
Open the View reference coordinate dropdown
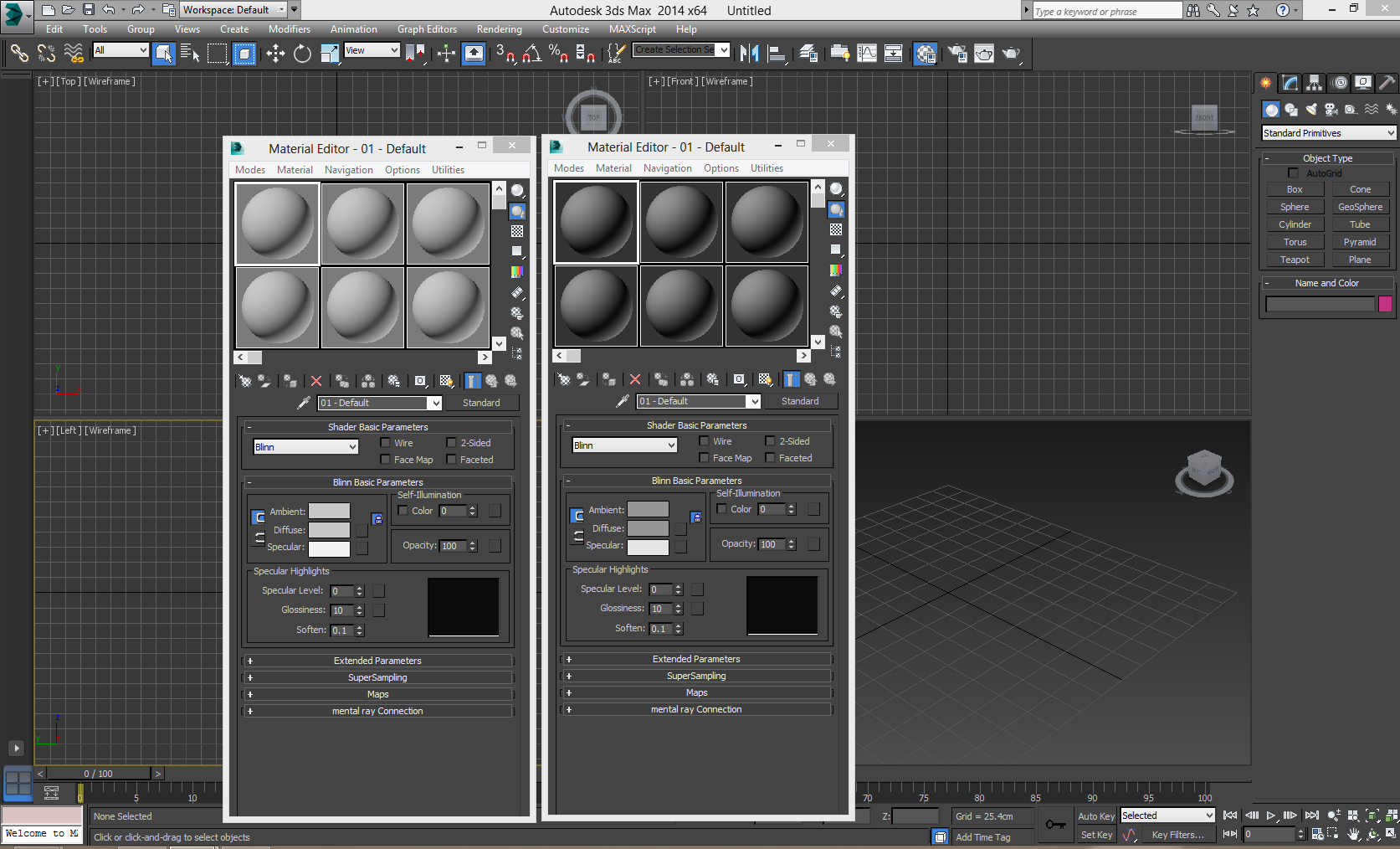click(372, 50)
